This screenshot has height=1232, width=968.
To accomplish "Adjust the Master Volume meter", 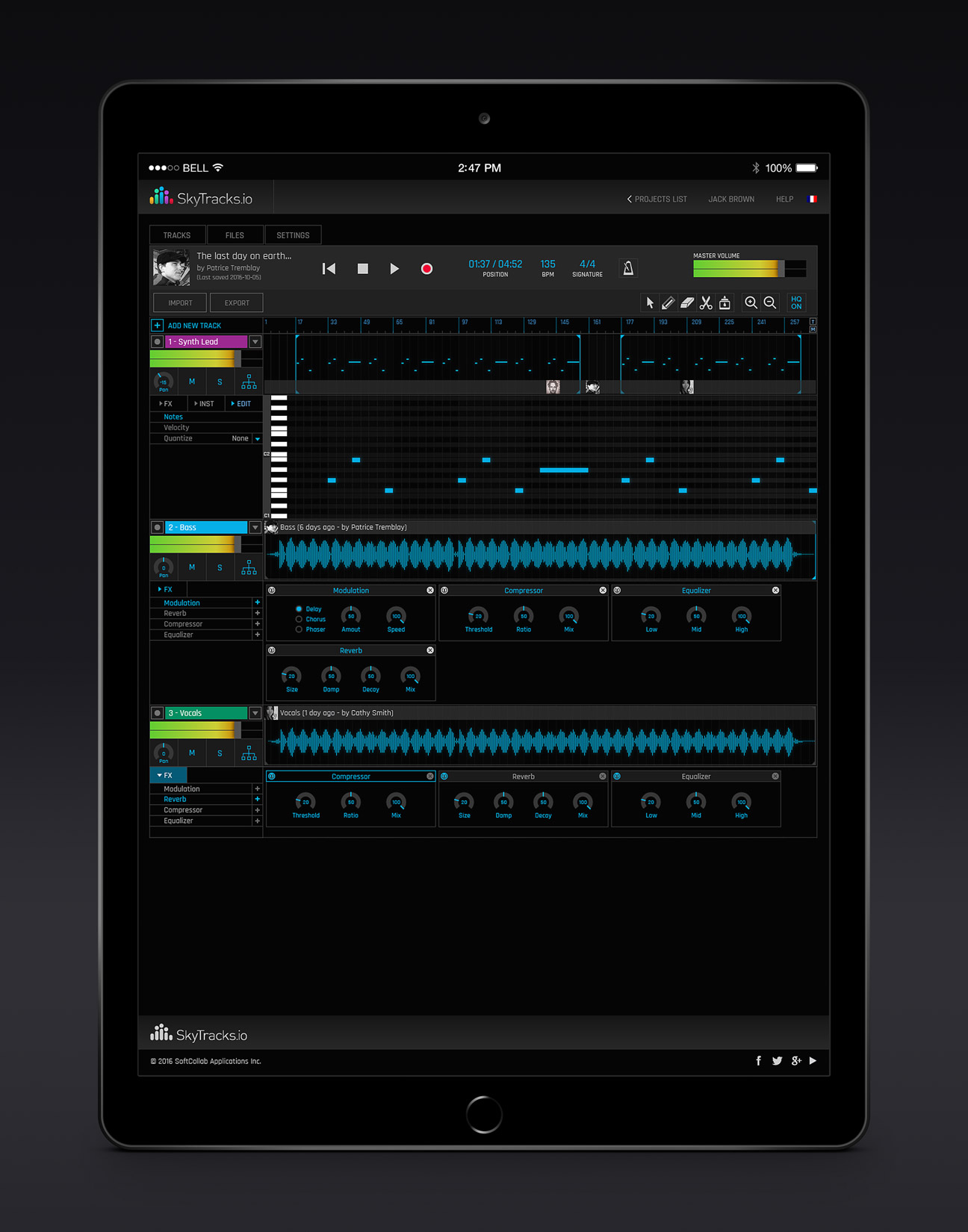I will [x=749, y=269].
